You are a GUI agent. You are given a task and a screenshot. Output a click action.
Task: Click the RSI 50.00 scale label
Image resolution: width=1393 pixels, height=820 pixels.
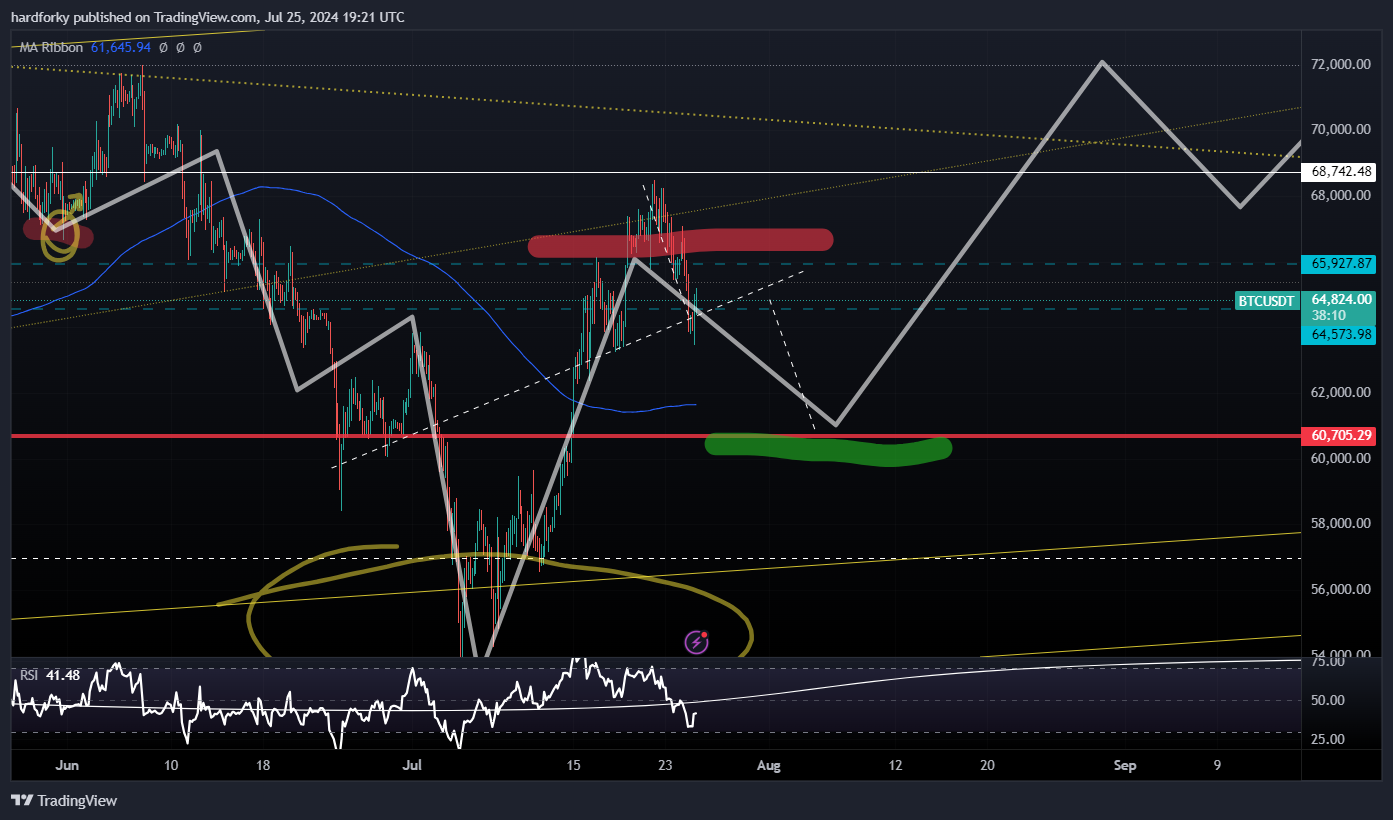[x=1326, y=701]
